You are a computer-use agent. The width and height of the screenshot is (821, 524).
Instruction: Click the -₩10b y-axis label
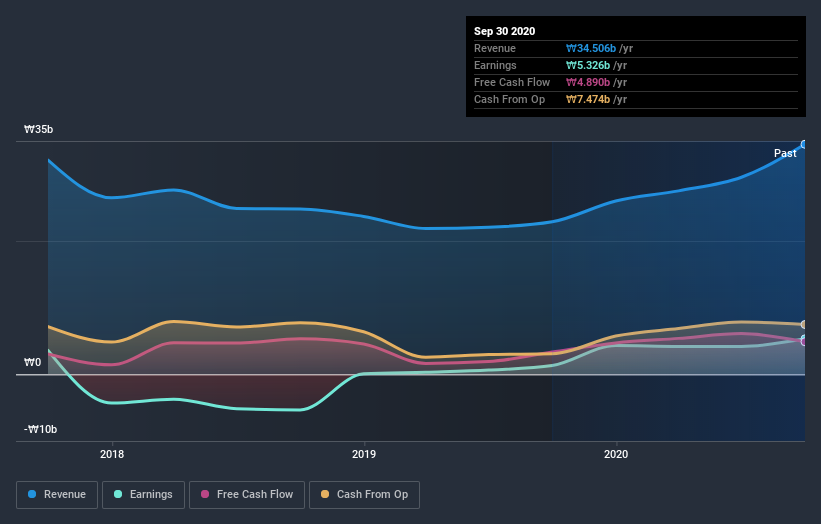(x=40, y=429)
